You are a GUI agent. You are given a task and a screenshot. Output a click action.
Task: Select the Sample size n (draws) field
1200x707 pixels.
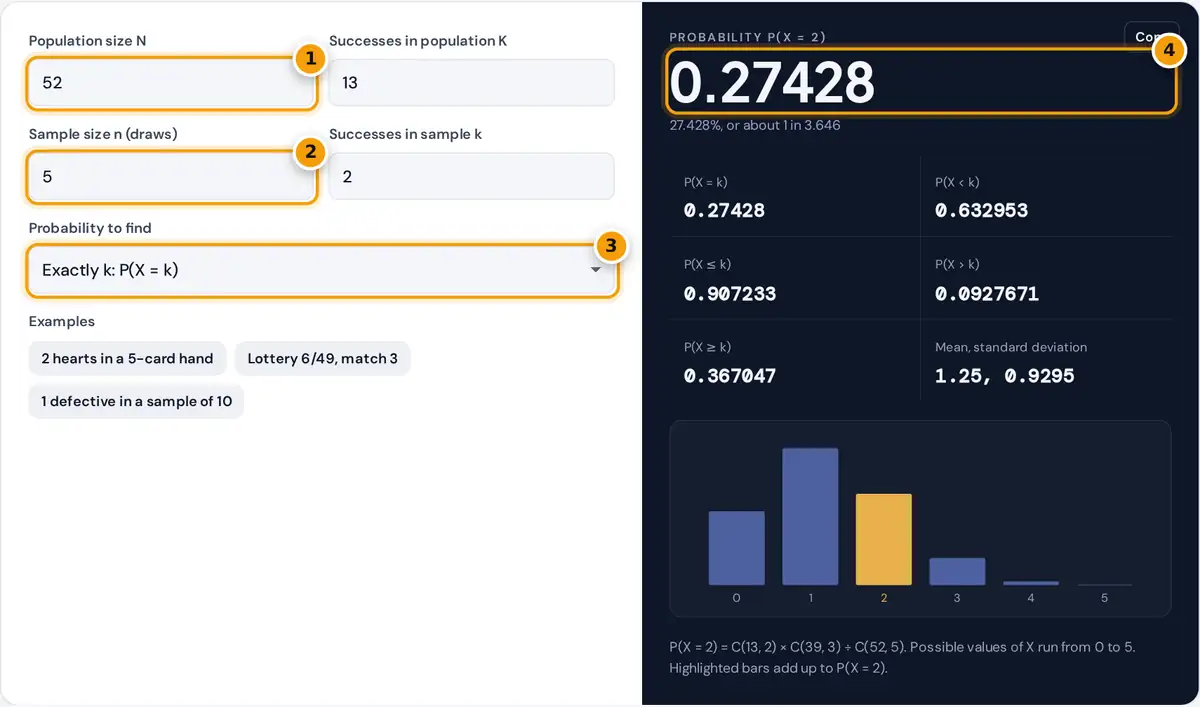(172, 177)
